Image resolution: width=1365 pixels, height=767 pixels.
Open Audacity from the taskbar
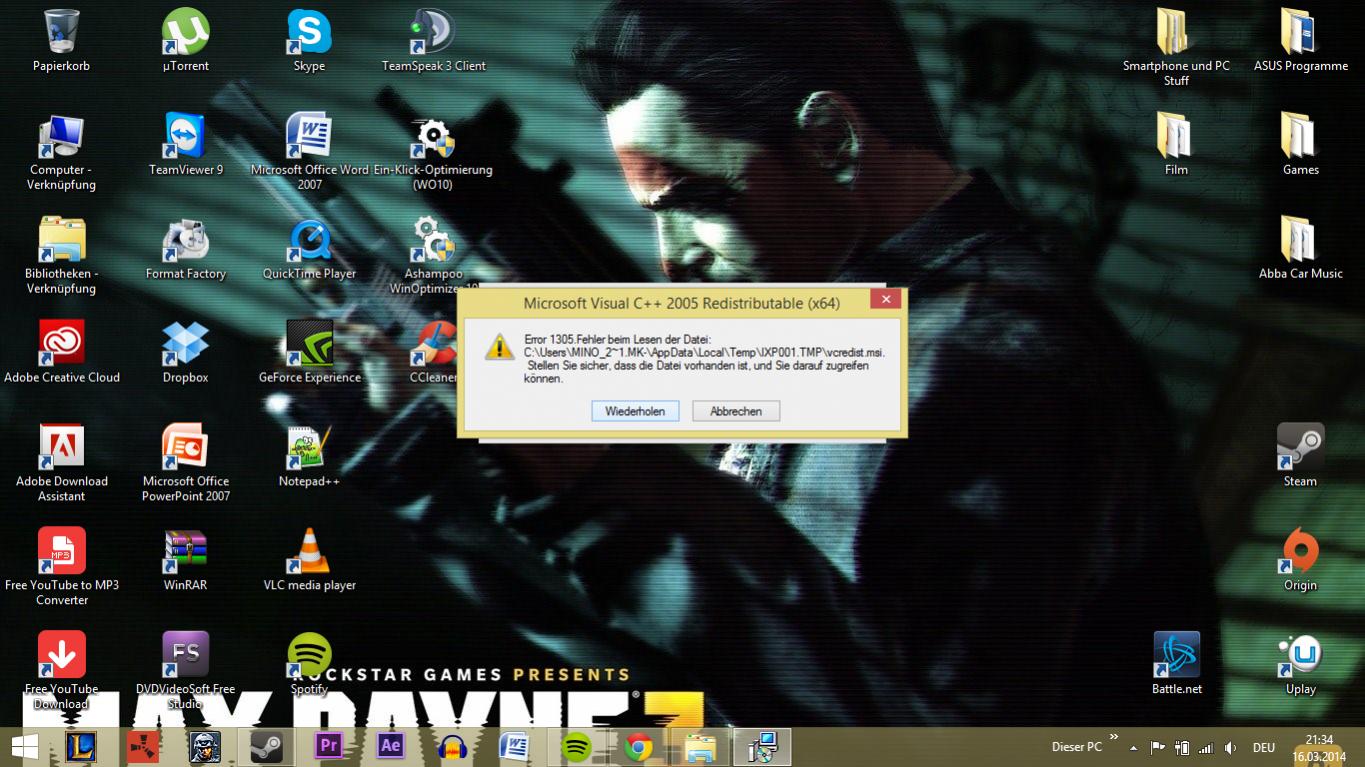452,747
